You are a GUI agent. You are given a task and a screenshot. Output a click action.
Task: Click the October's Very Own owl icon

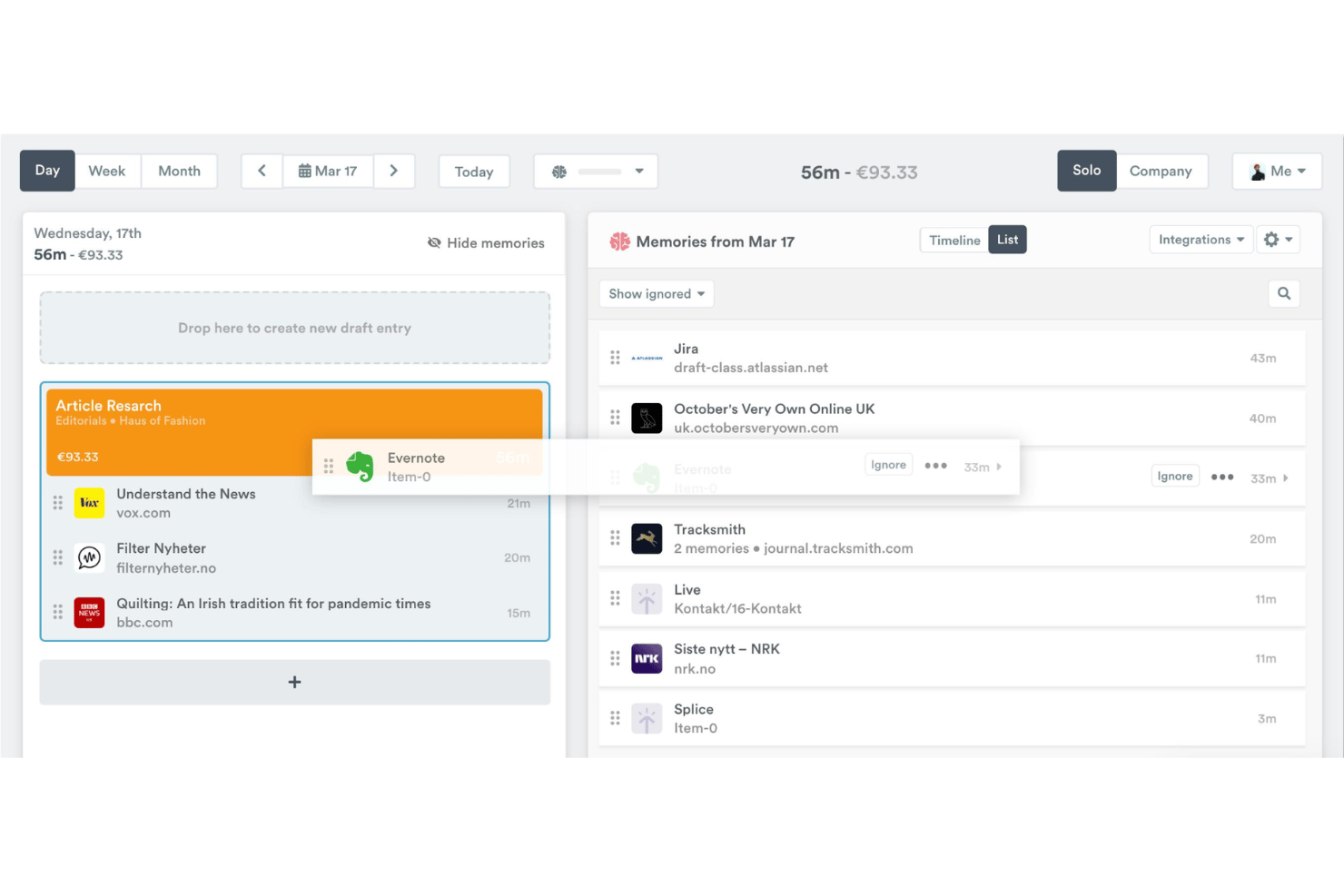pyautogui.click(x=647, y=418)
